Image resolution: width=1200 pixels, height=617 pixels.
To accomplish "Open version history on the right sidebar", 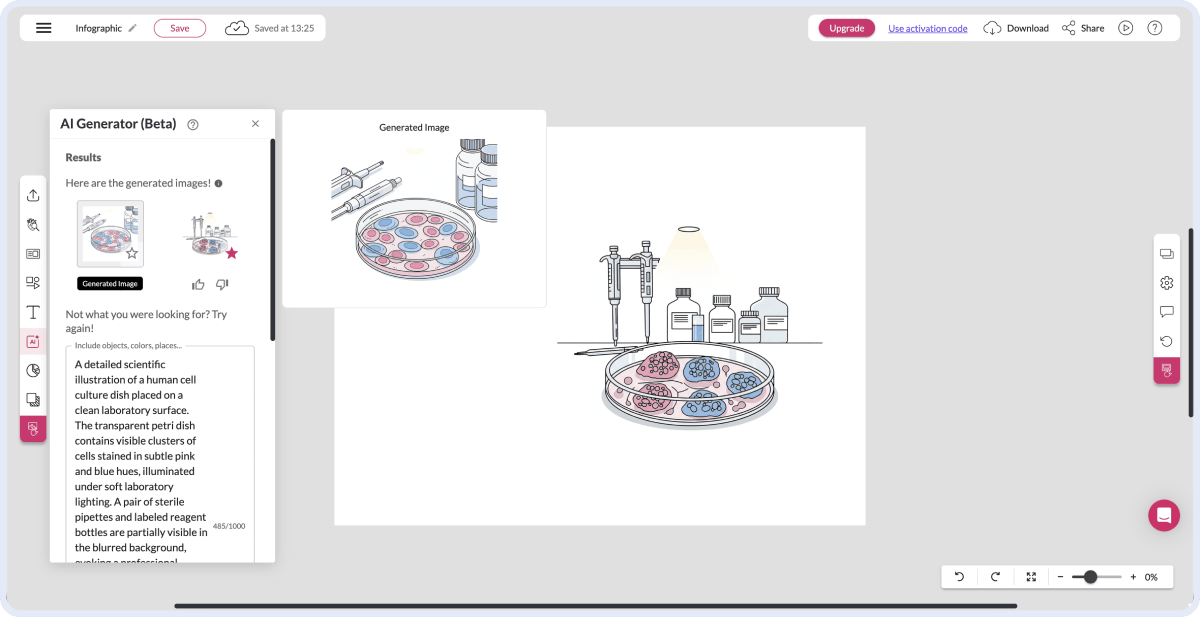I will pos(1166,340).
